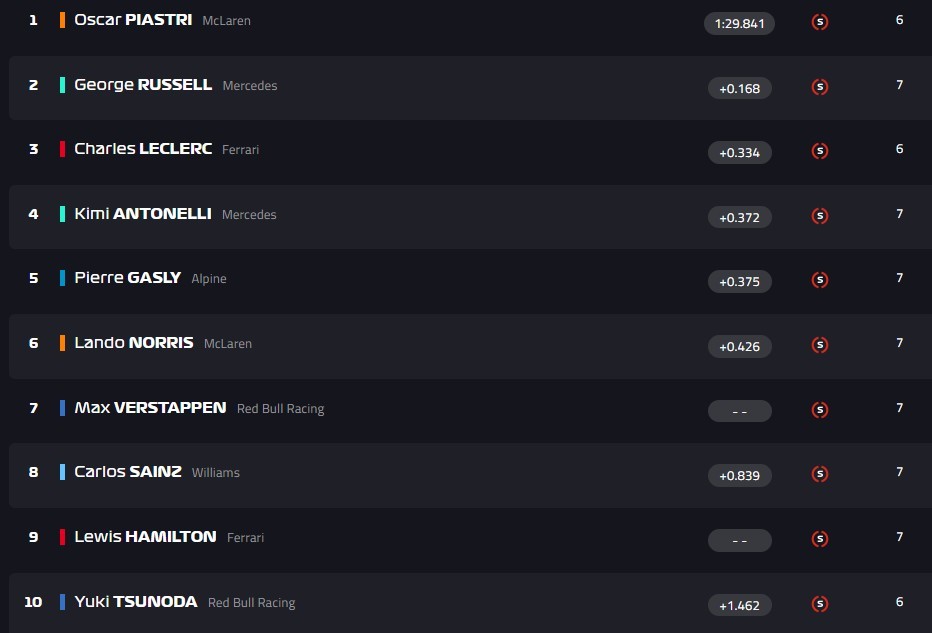Open Max Verstappen's driver entry
Viewport: 932px width, 633px height.
(x=150, y=408)
